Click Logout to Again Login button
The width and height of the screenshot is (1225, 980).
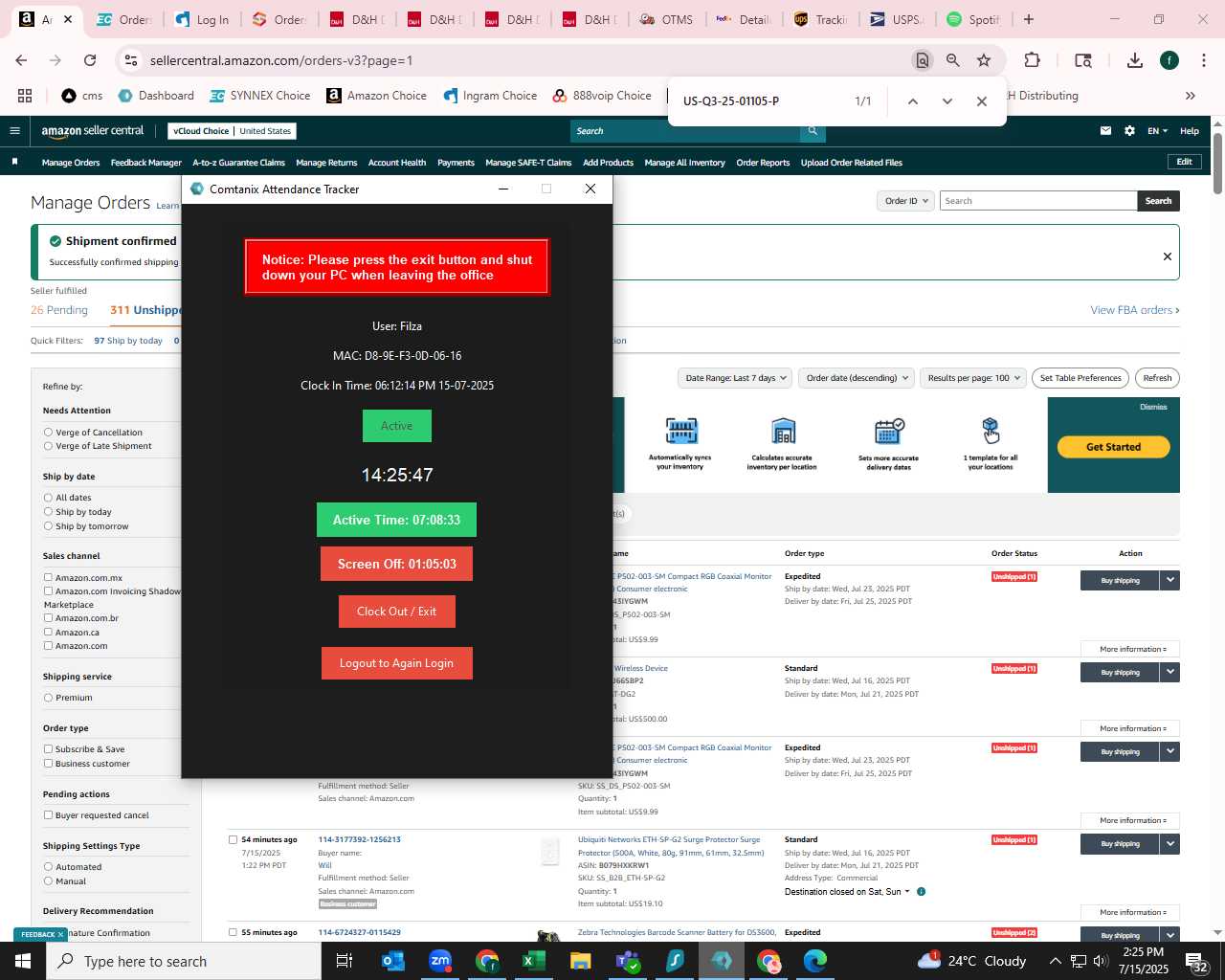[396, 663]
